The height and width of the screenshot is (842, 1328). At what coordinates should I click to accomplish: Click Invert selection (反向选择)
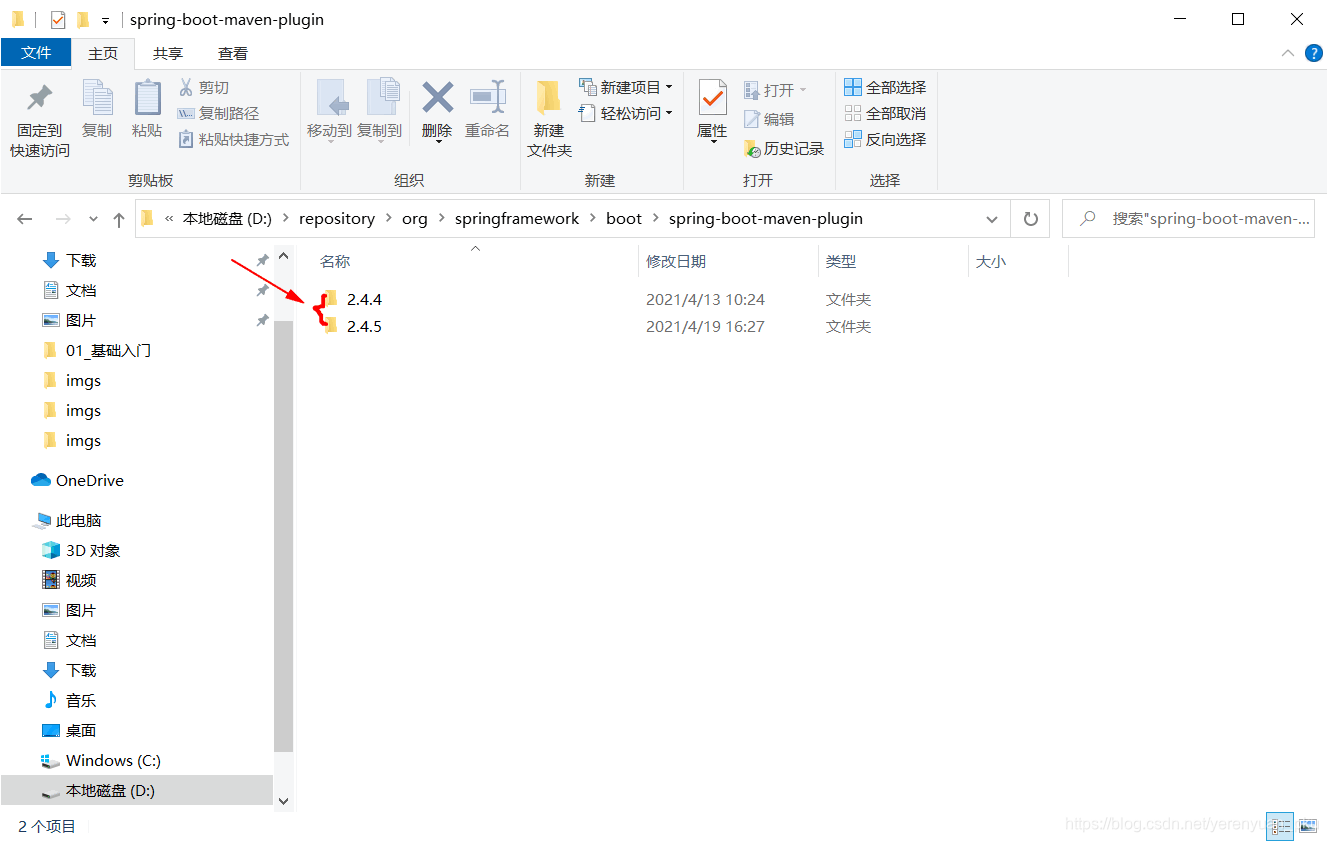(885, 140)
